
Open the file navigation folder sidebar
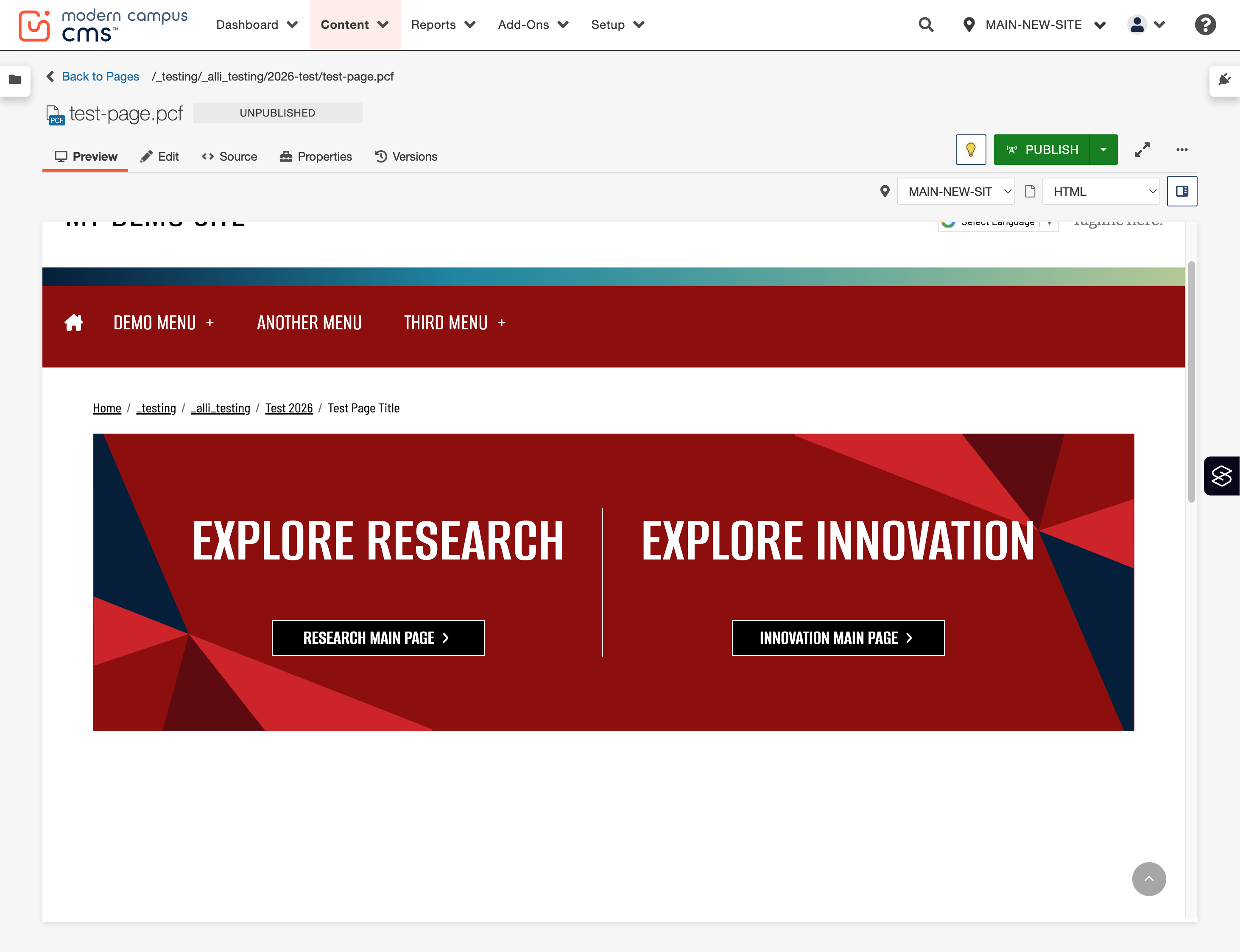tap(15, 80)
